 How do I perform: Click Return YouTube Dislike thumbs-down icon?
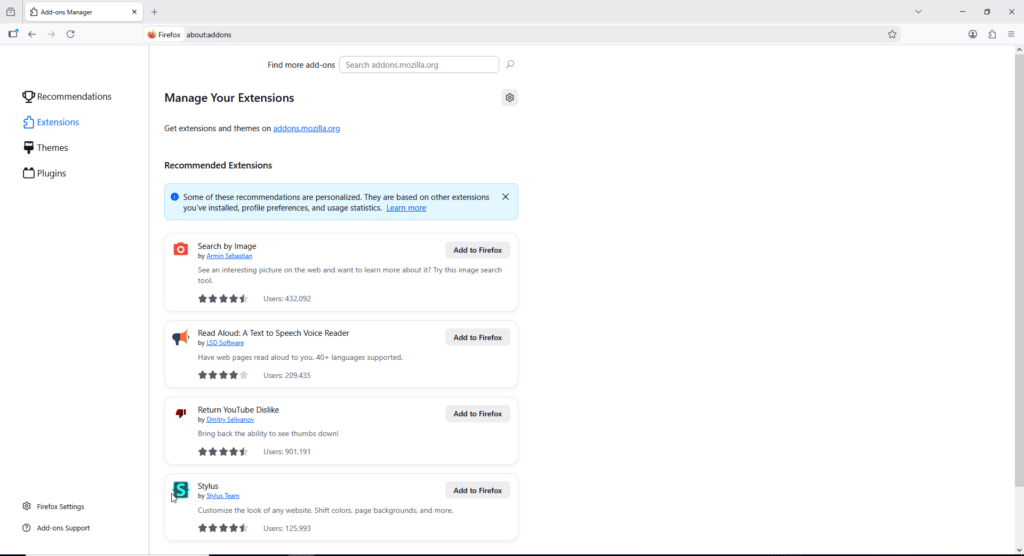pos(181,413)
